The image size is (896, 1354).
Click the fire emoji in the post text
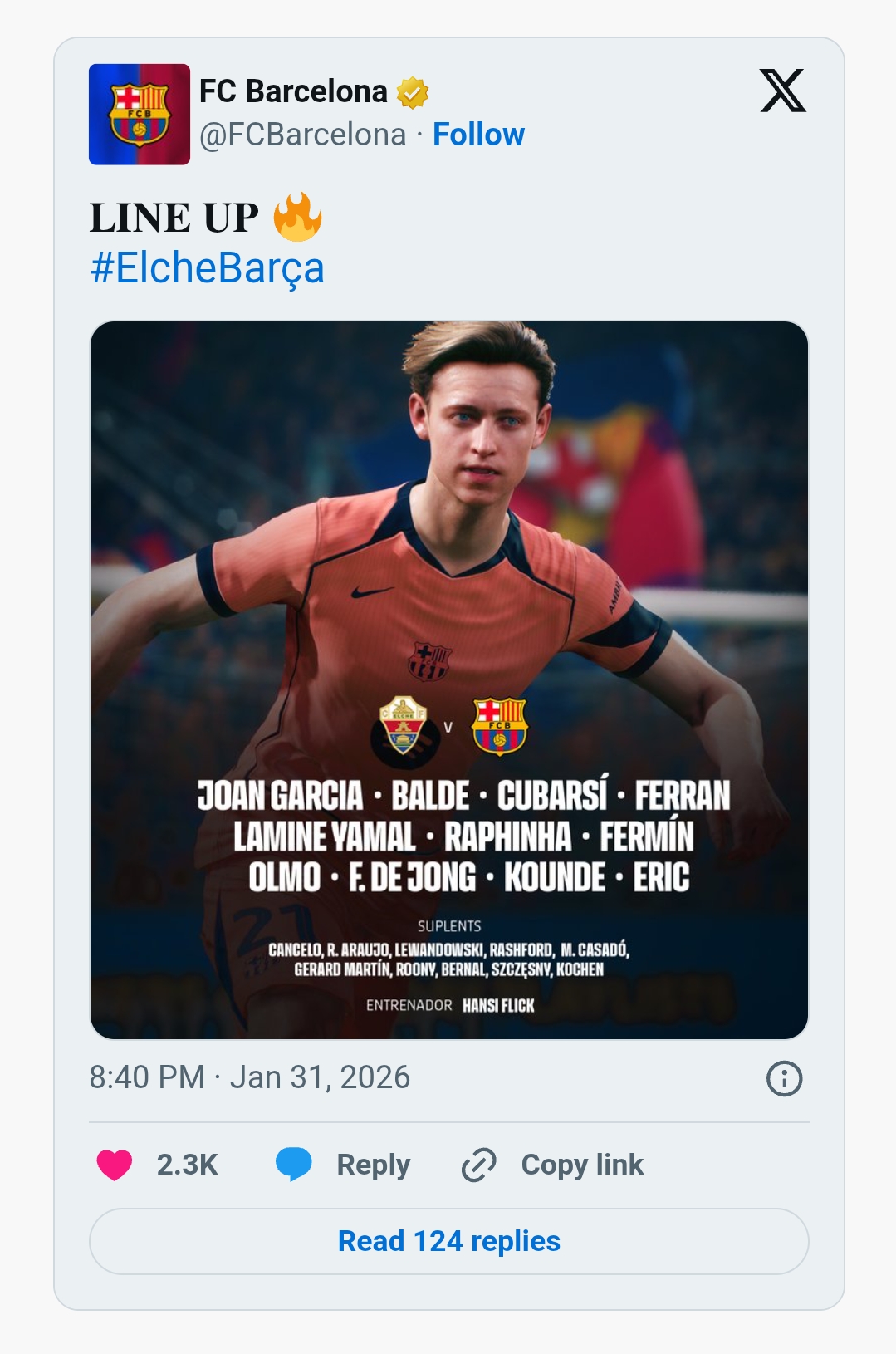297,218
